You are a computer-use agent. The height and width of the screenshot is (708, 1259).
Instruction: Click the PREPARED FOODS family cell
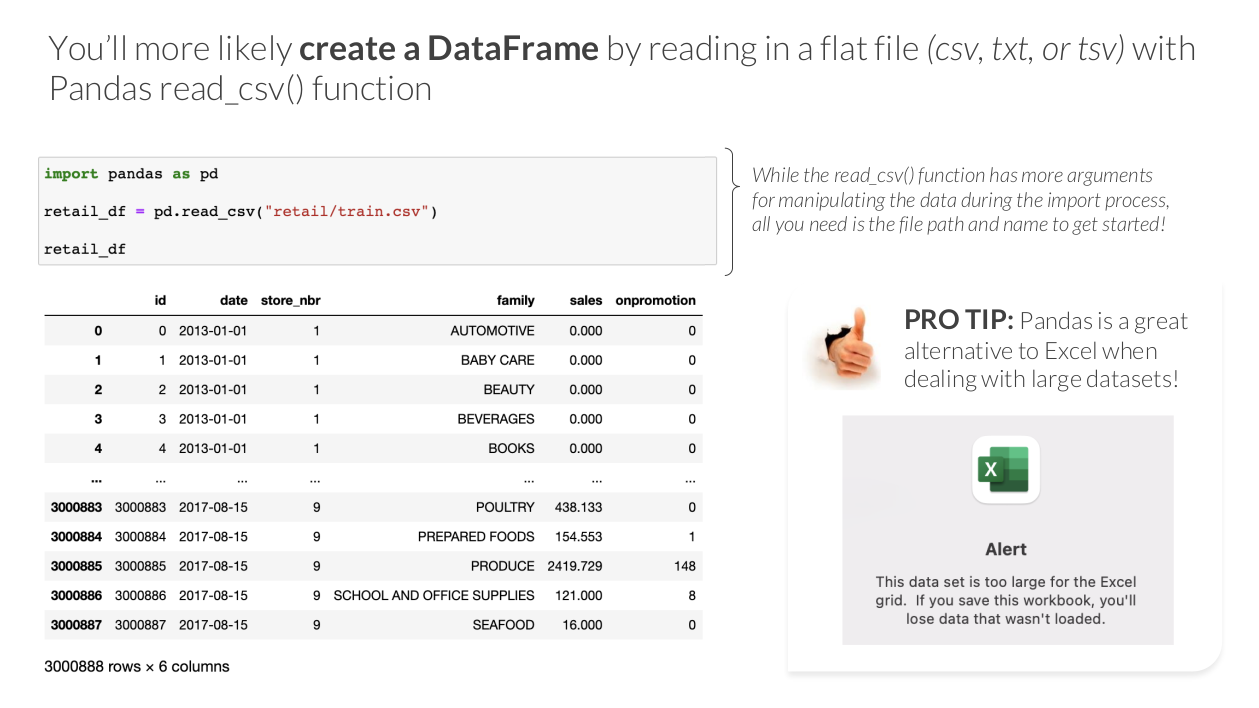point(476,536)
